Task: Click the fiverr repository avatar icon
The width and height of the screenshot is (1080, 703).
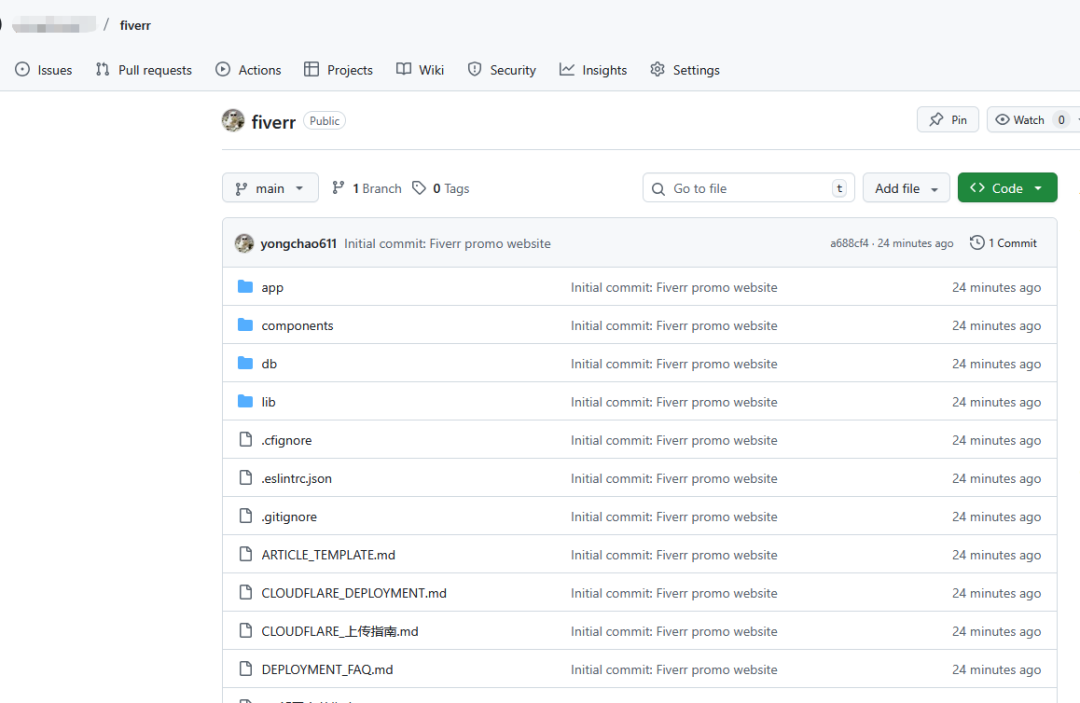Action: (233, 121)
